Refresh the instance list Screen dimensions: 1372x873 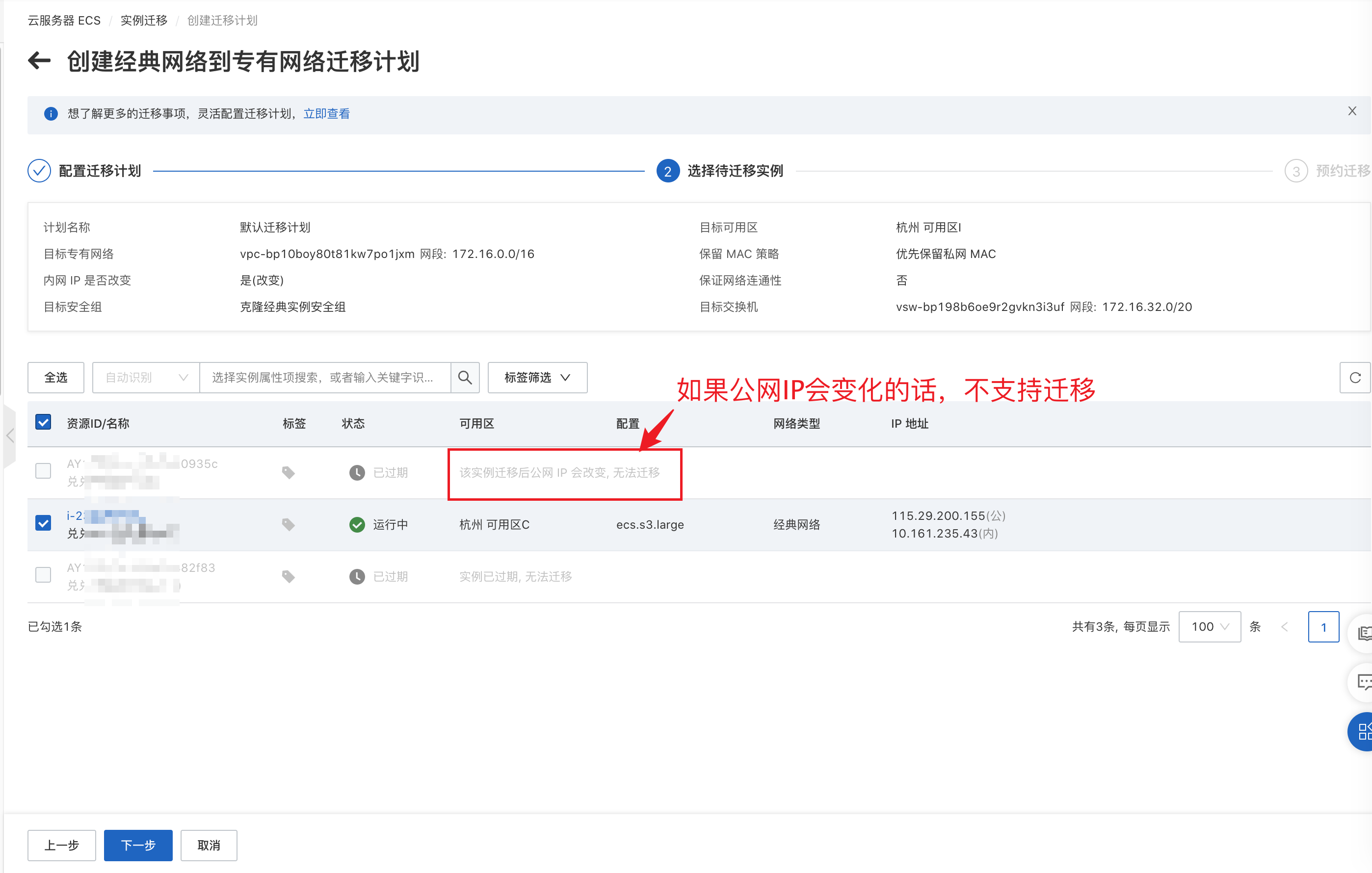pyautogui.click(x=1355, y=378)
